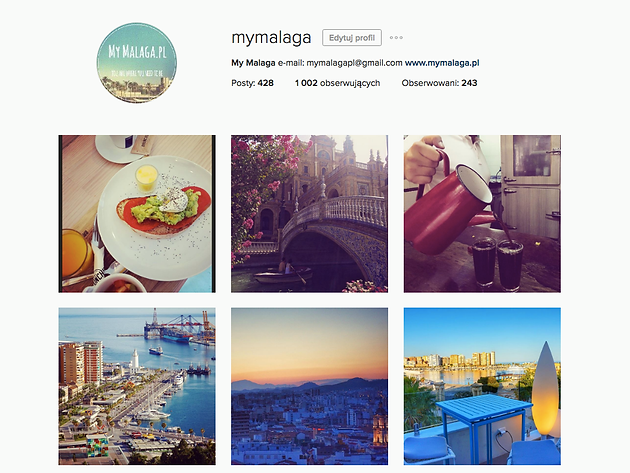
Task: Open the stone bridge with flowers photo
Action: [x=309, y=214]
